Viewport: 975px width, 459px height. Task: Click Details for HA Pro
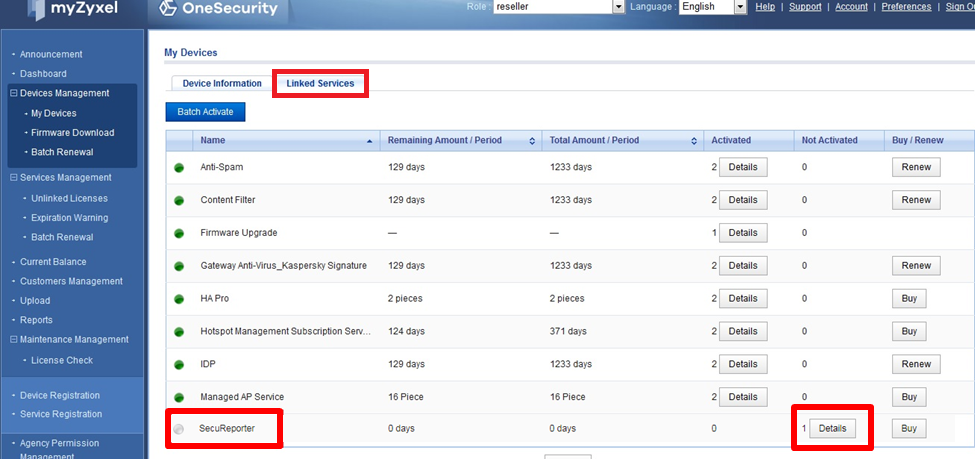pos(743,299)
